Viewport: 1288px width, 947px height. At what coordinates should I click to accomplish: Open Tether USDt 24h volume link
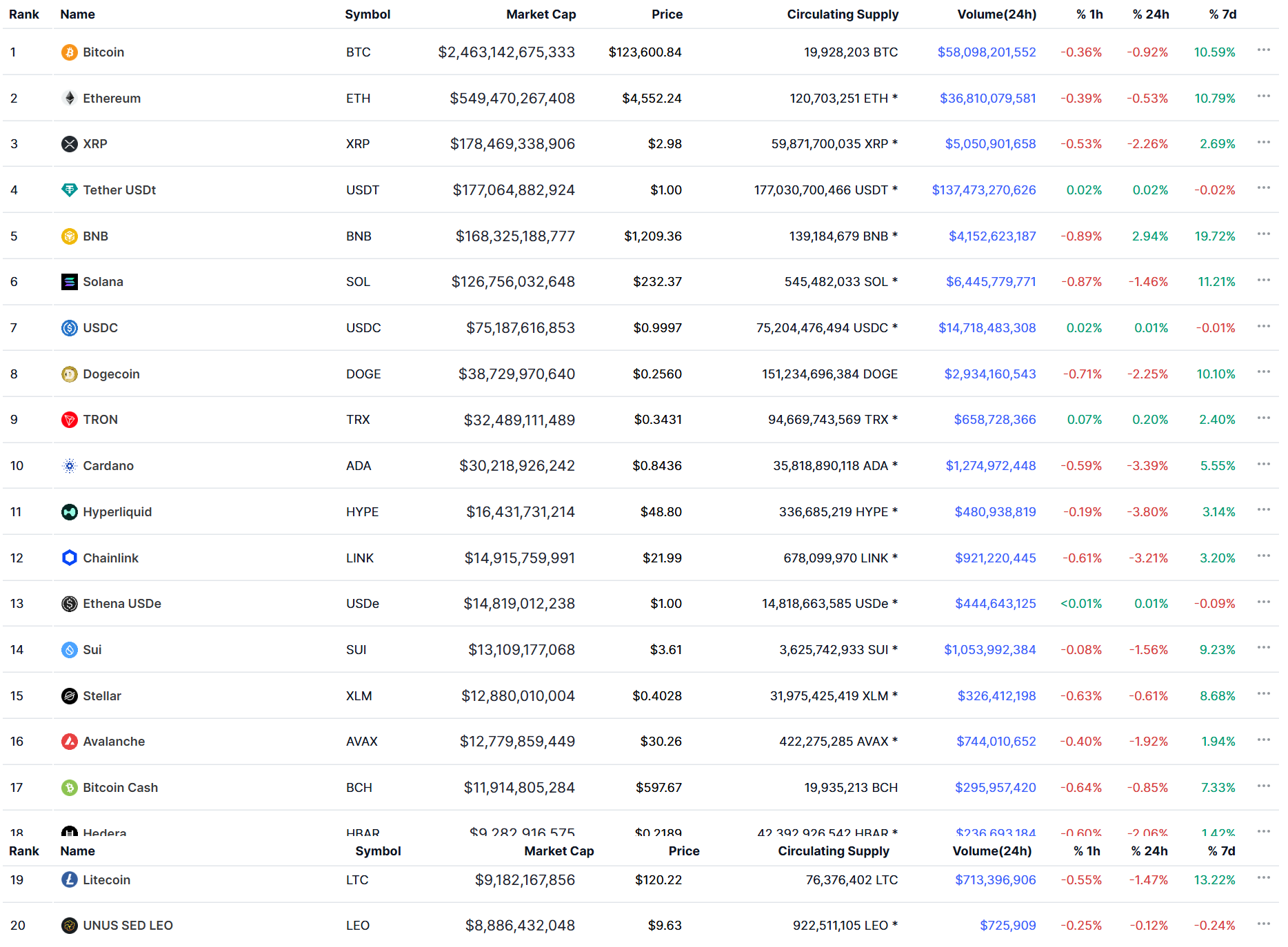pyautogui.click(x=983, y=190)
